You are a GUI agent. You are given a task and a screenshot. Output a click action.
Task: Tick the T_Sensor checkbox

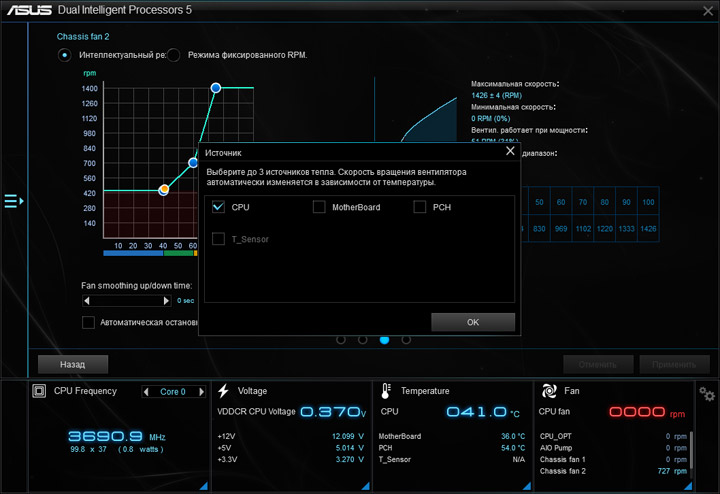pyautogui.click(x=219, y=239)
